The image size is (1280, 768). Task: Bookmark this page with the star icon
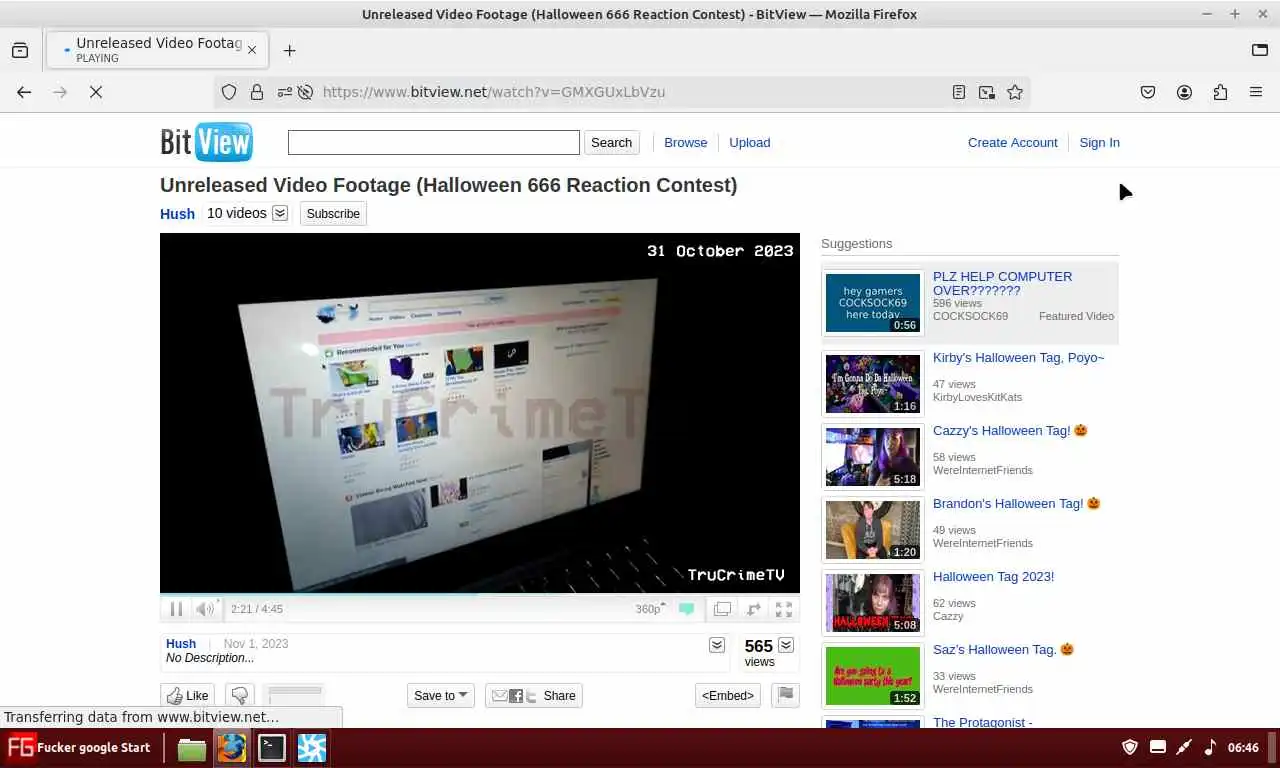click(1015, 92)
